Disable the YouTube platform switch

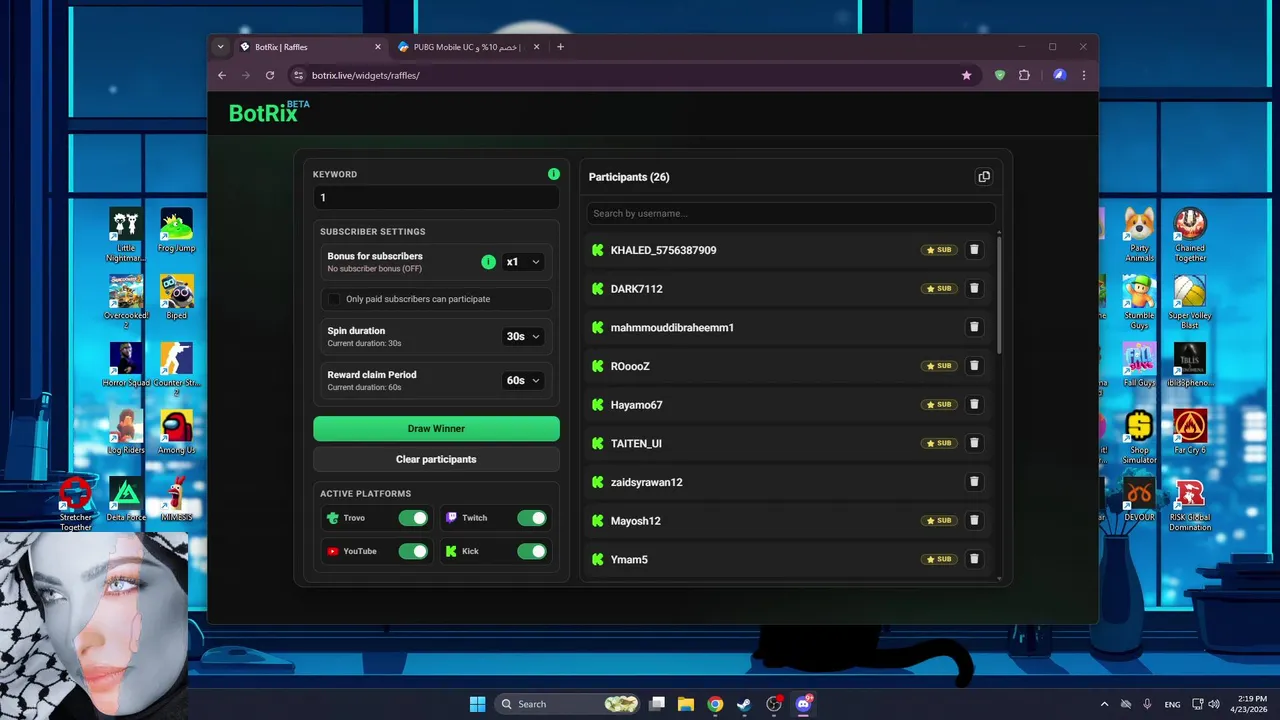pyautogui.click(x=413, y=551)
